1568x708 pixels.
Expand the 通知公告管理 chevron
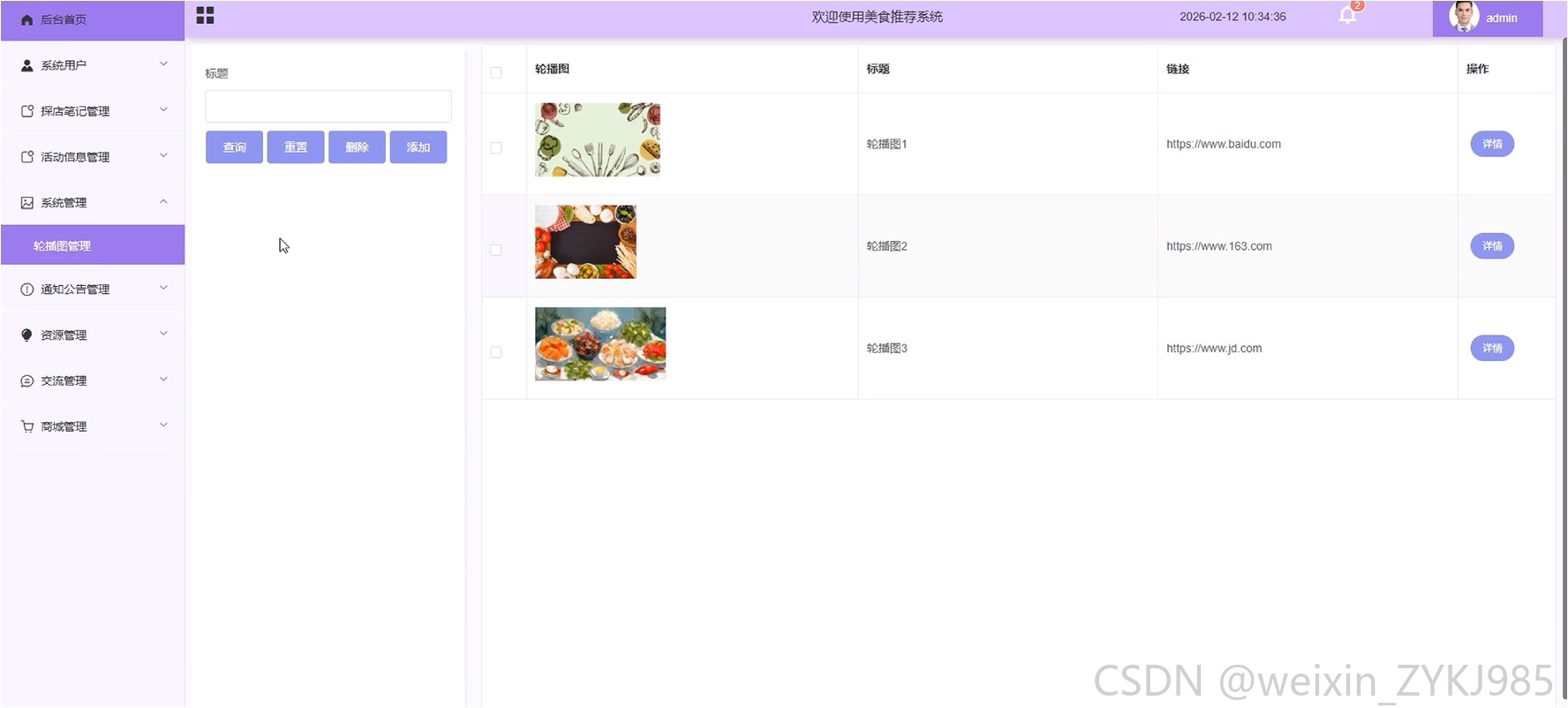(163, 289)
